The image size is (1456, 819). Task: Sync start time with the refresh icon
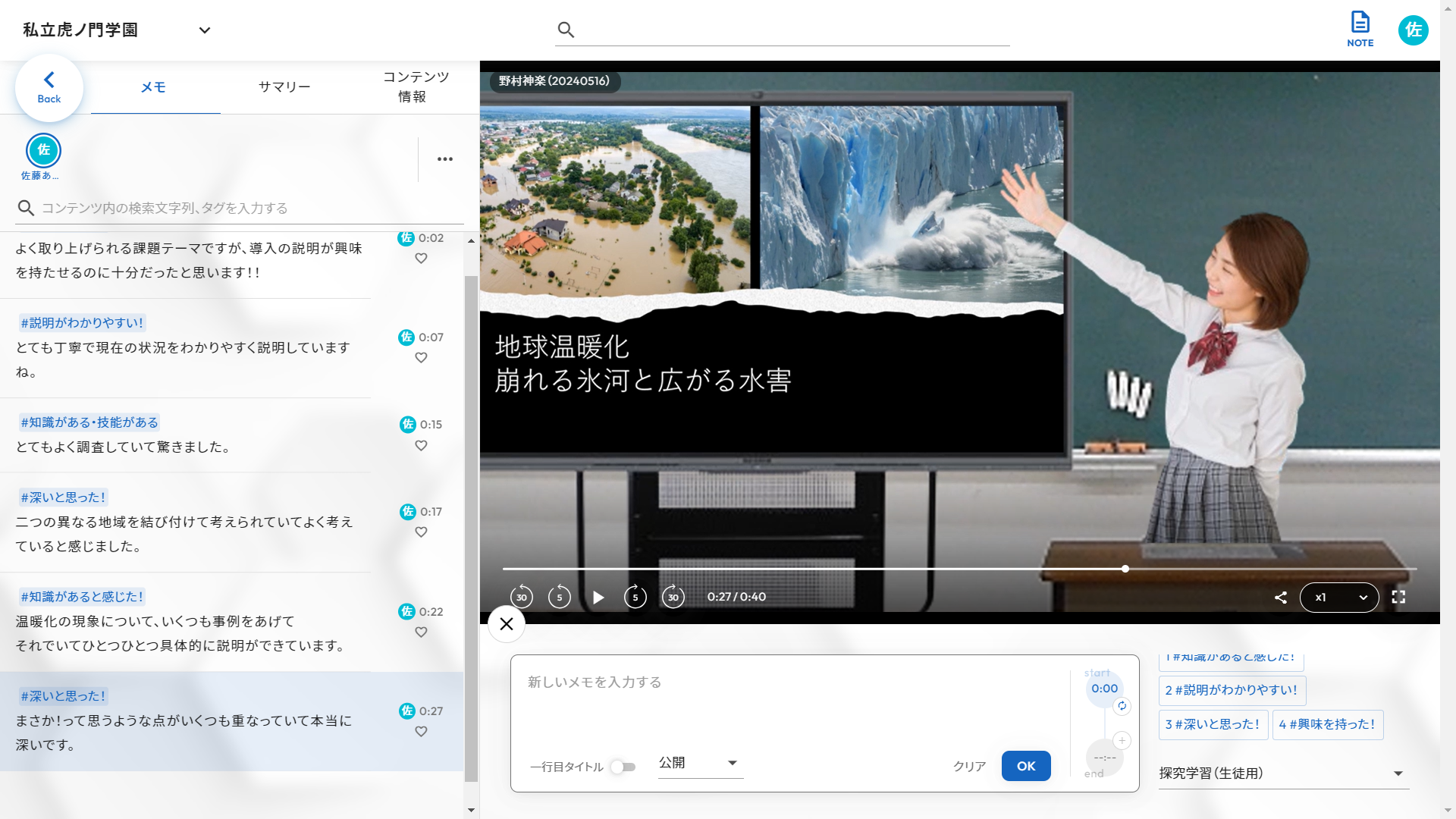click(x=1122, y=706)
